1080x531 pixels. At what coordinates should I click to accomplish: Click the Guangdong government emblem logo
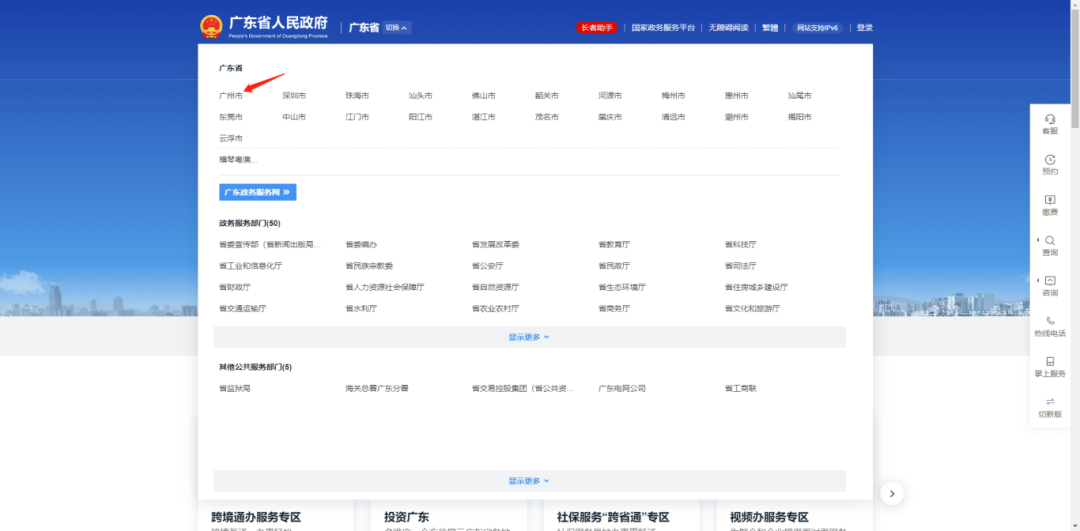(211, 27)
